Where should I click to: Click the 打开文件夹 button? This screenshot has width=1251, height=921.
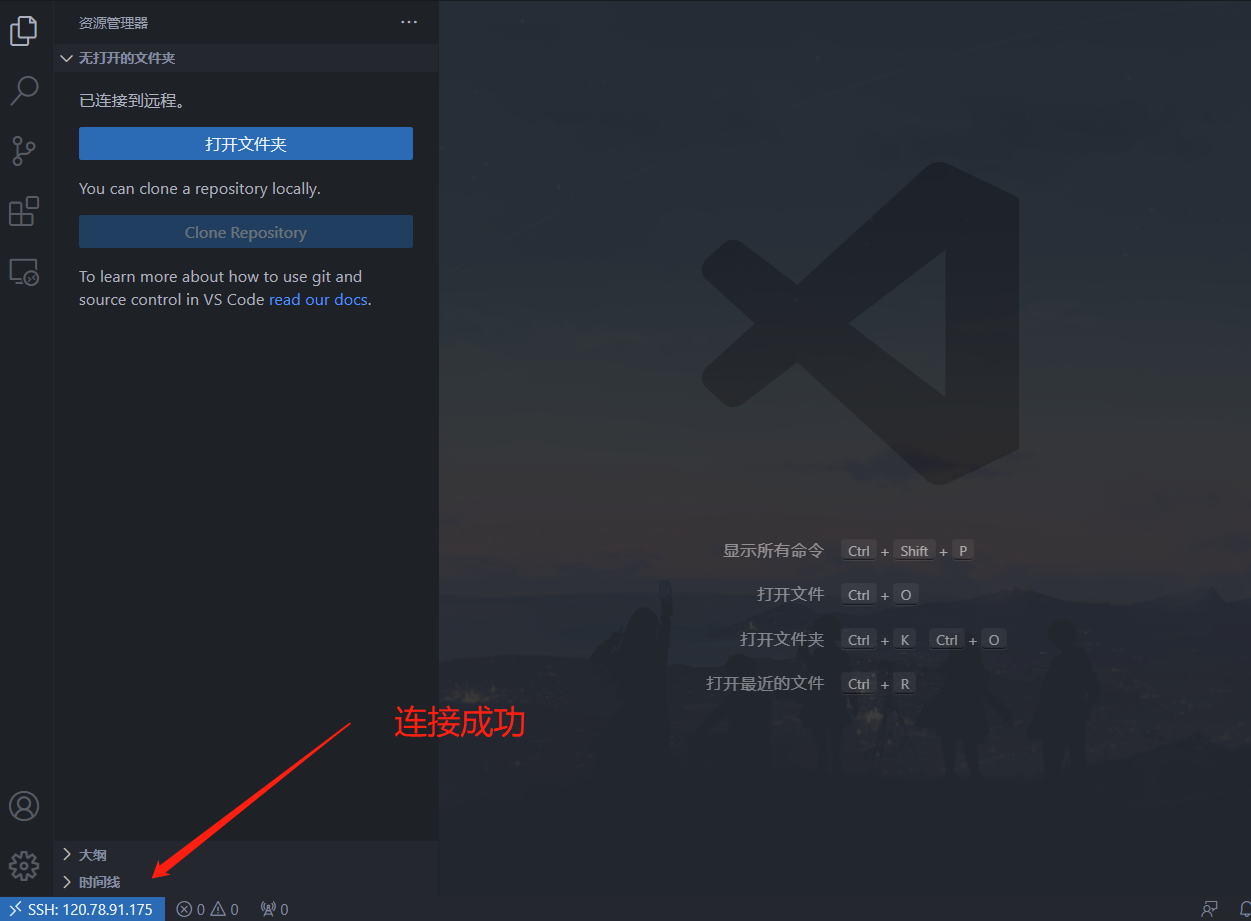(246, 144)
